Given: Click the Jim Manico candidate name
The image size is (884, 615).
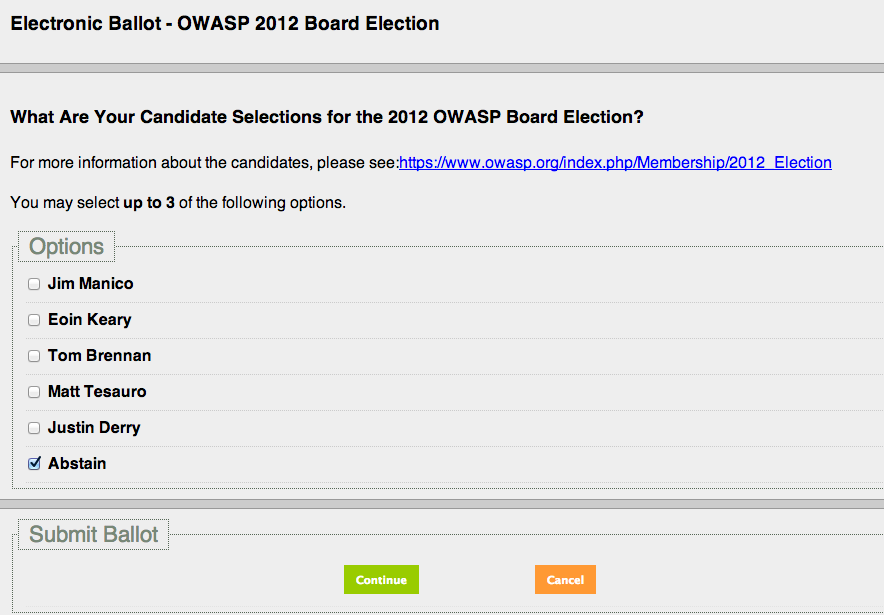Looking at the screenshot, I should 90,284.
